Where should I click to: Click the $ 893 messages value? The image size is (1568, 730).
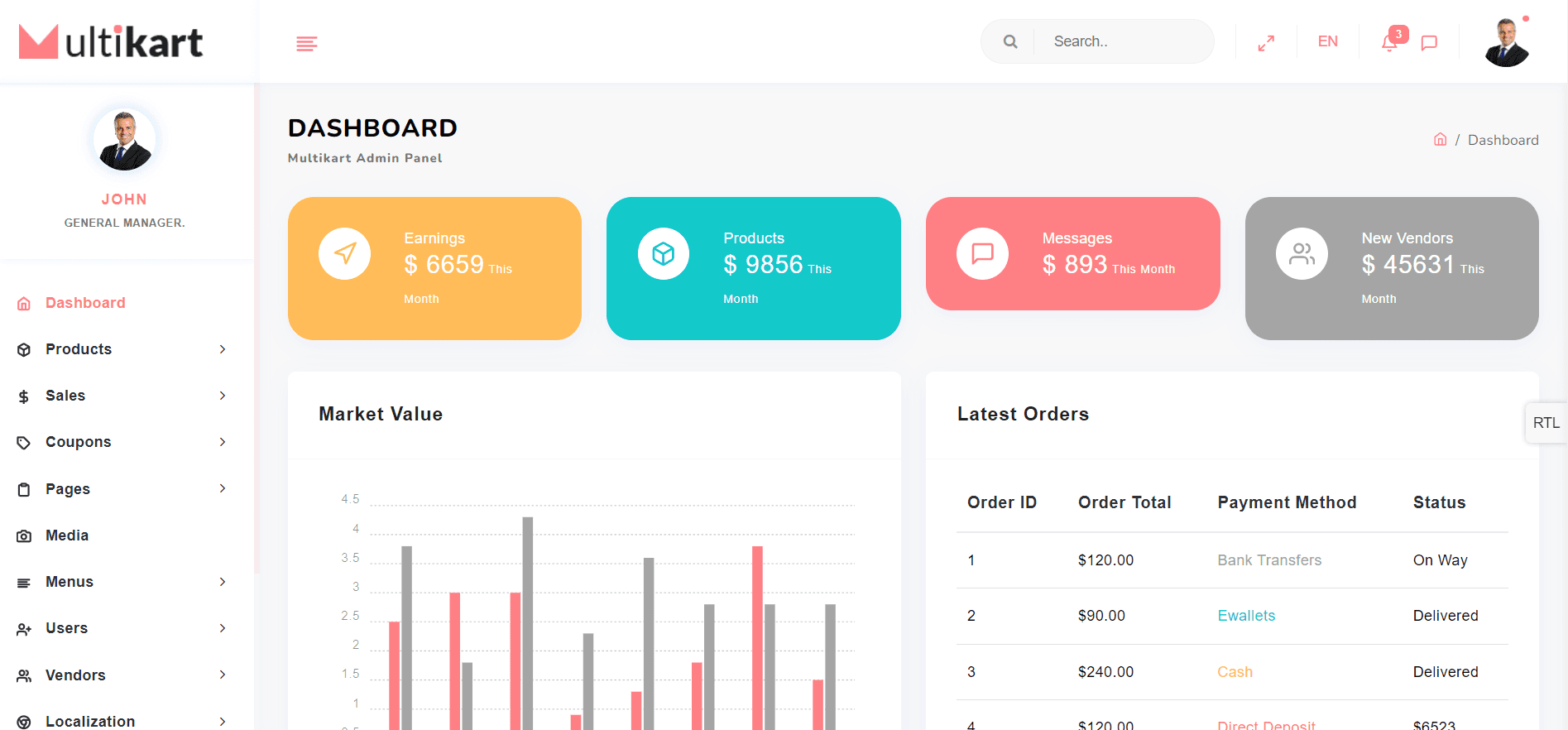(x=1075, y=265)
